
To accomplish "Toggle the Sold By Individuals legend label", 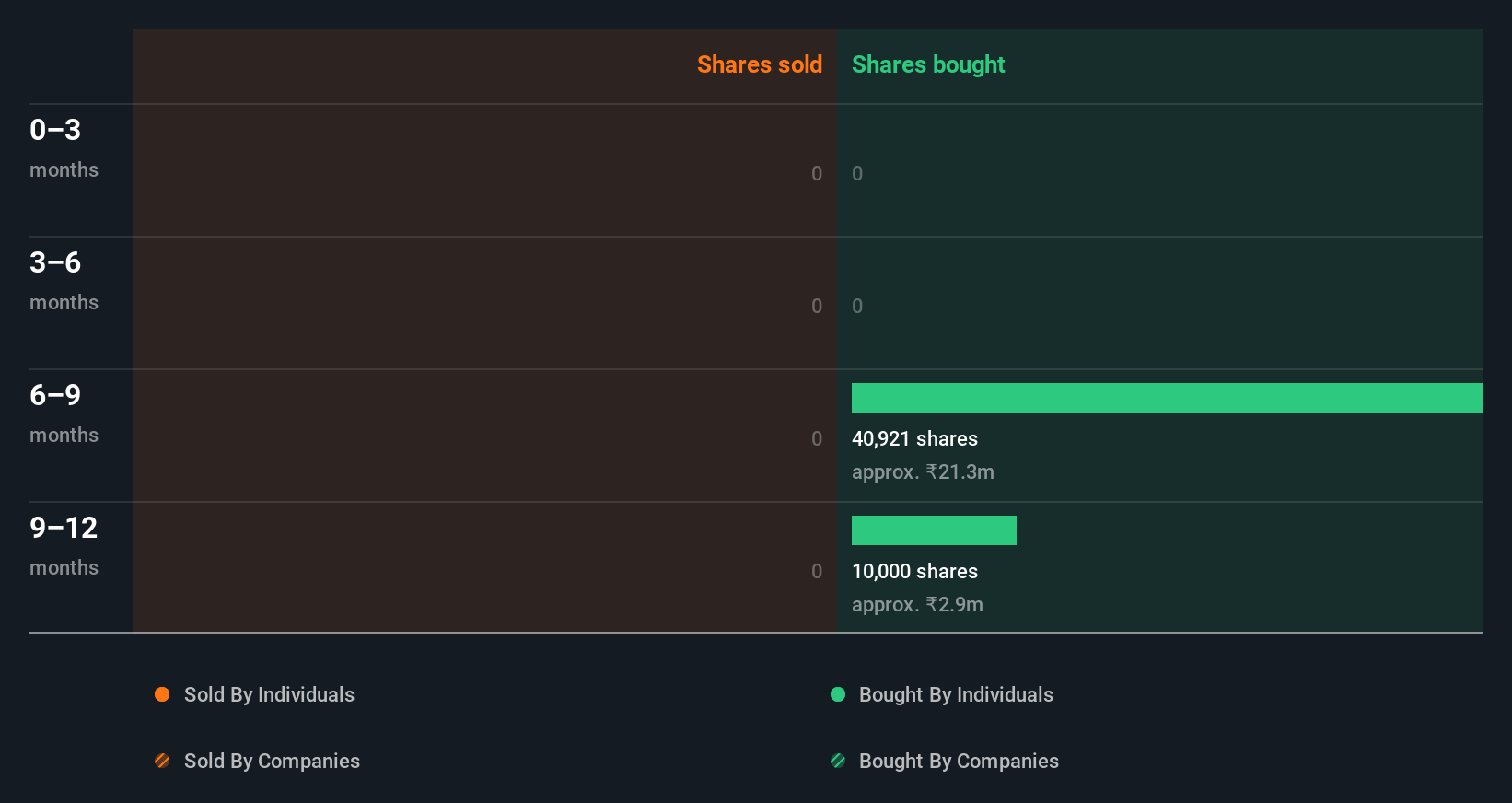I will point(269,694).
